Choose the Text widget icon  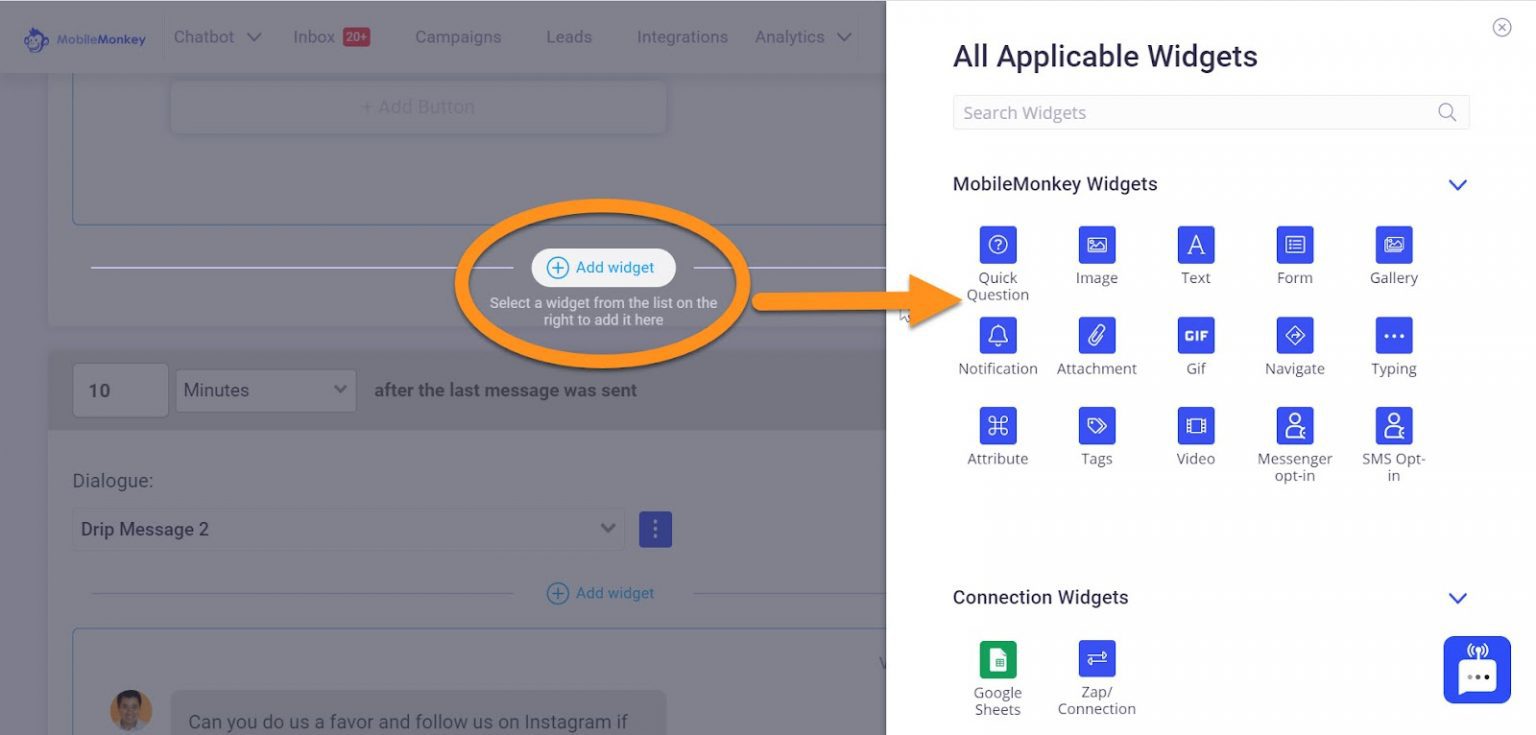(x=1195, y=245)
